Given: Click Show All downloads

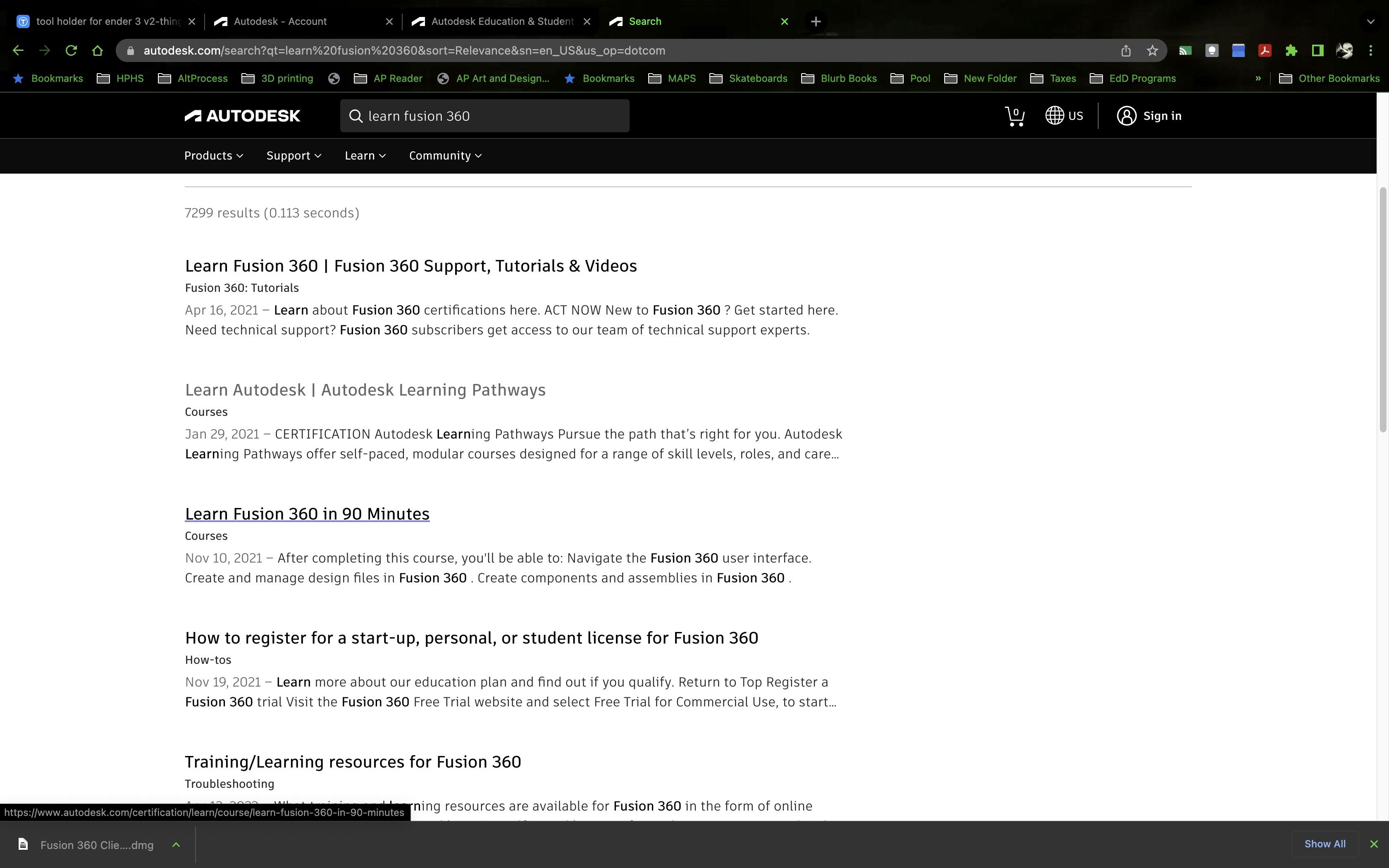Looking at the screenshot, I should click(1325, 844).
